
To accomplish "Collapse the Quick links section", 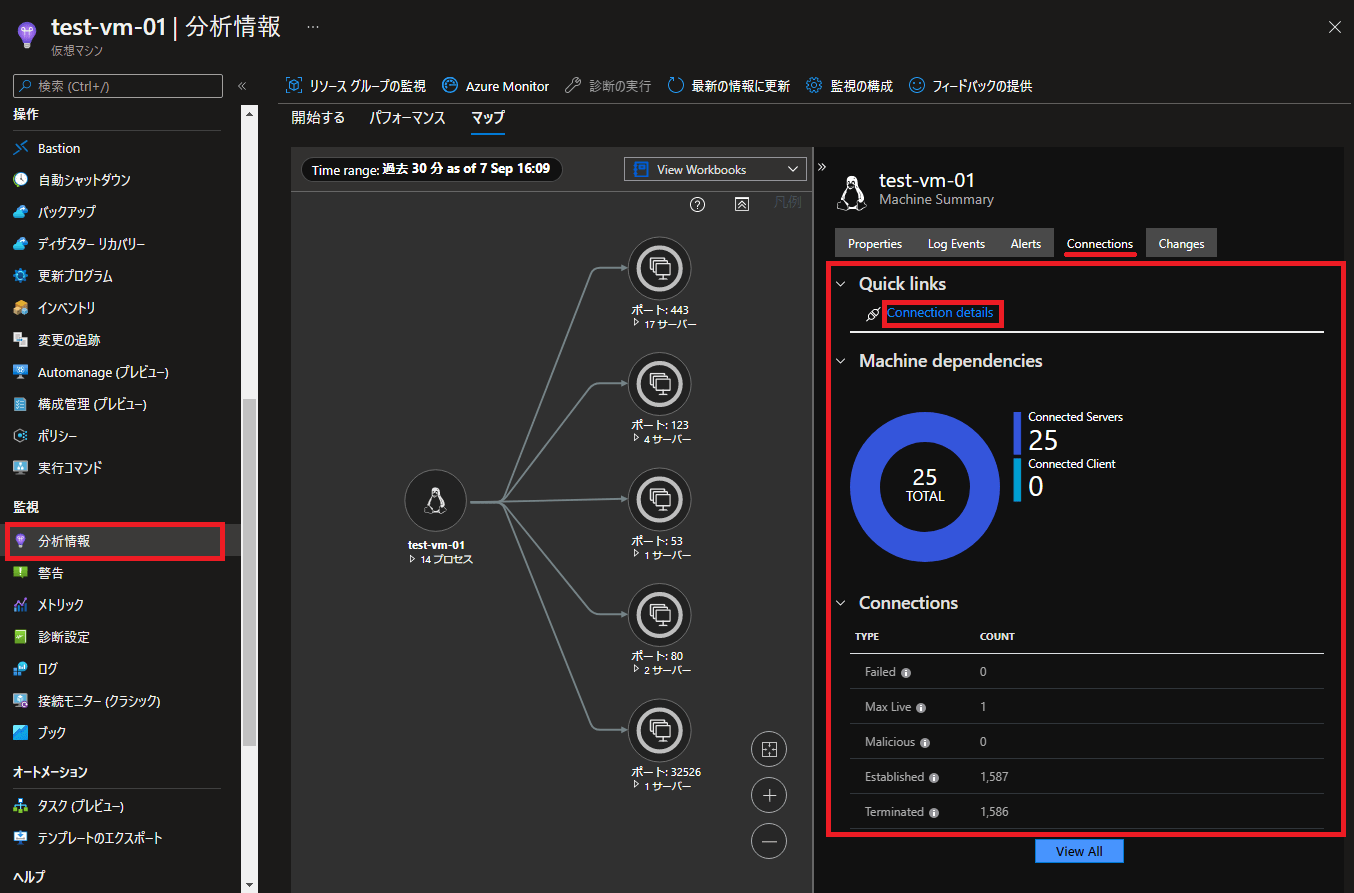I will [x=840, y=284].
